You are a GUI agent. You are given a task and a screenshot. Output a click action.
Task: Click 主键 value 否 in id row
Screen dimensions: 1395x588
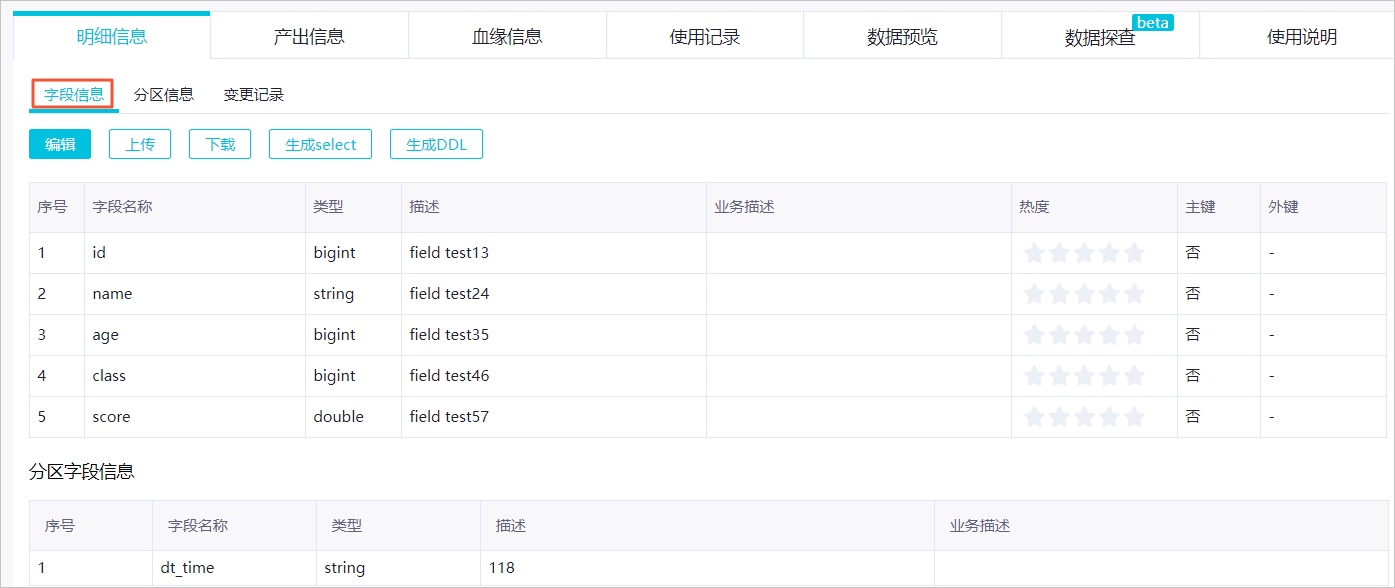[x=1193, y=253]
